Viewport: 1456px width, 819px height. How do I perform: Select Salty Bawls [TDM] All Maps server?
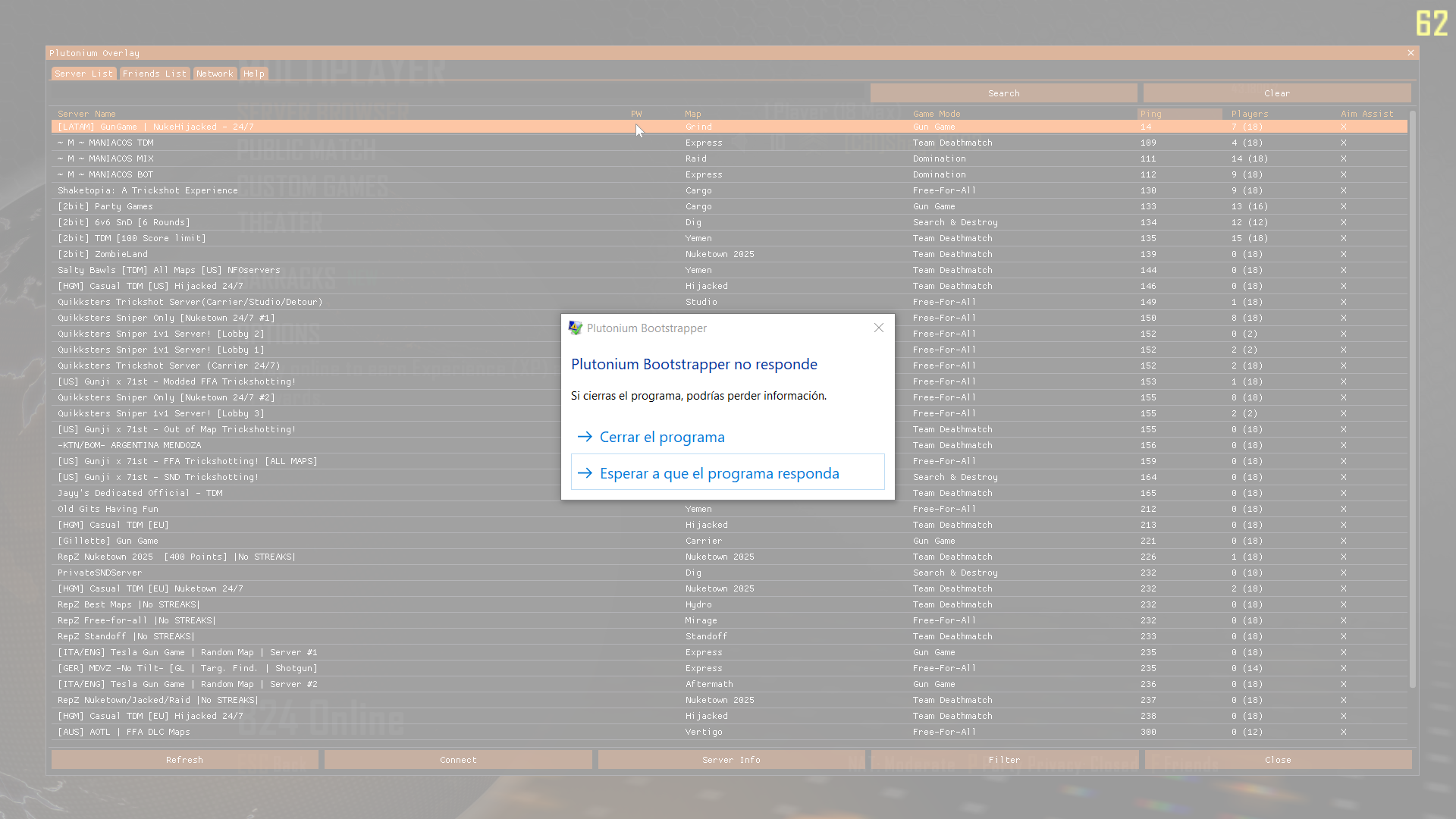click(729, 270)
